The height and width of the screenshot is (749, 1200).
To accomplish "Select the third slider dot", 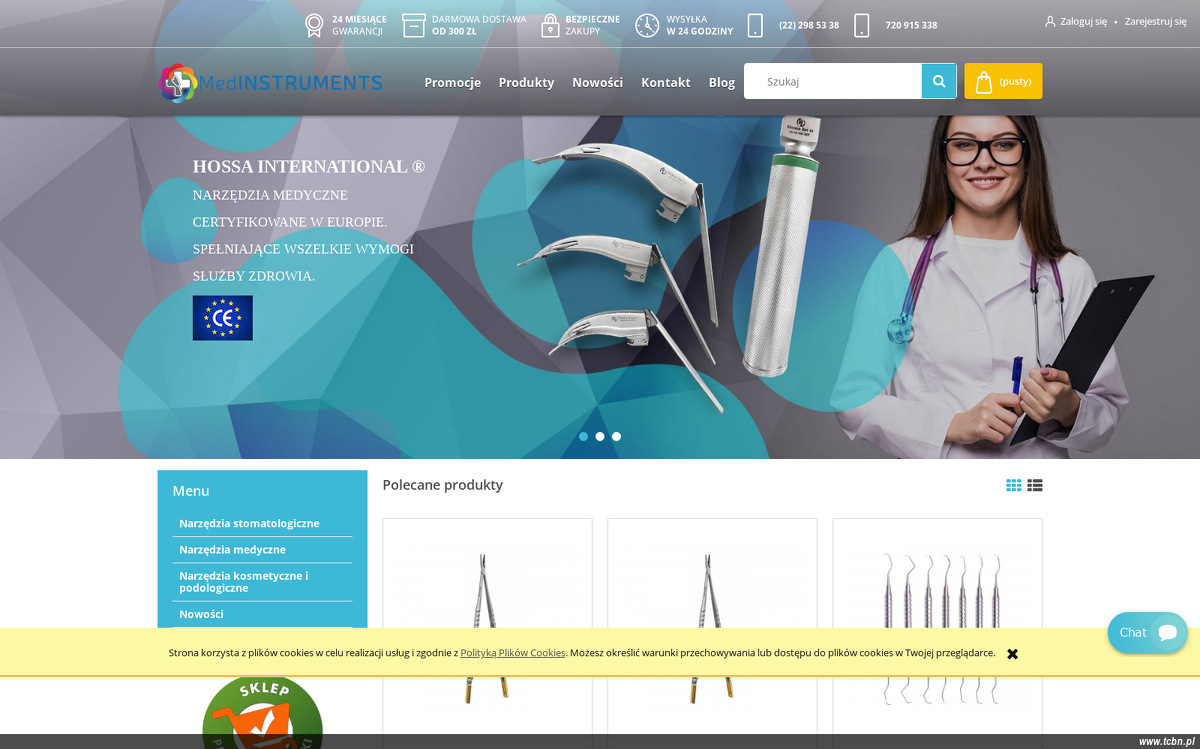I will (616, 436).
